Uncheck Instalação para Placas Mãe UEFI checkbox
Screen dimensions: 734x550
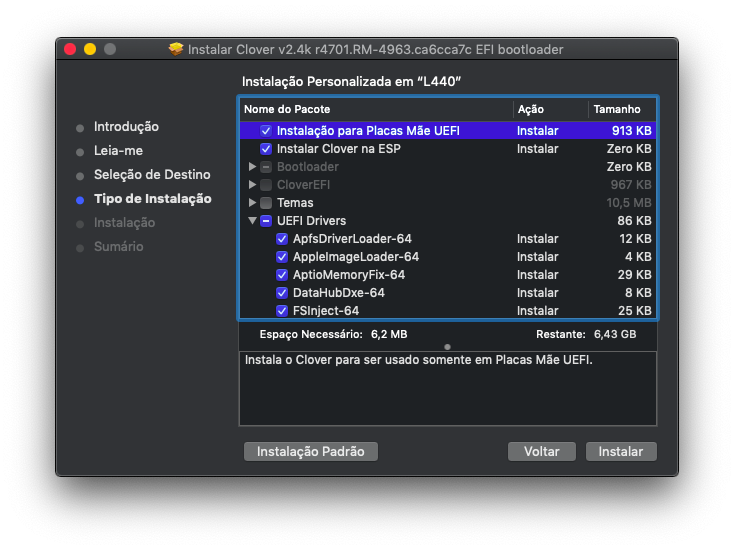[x=265, y=131]
